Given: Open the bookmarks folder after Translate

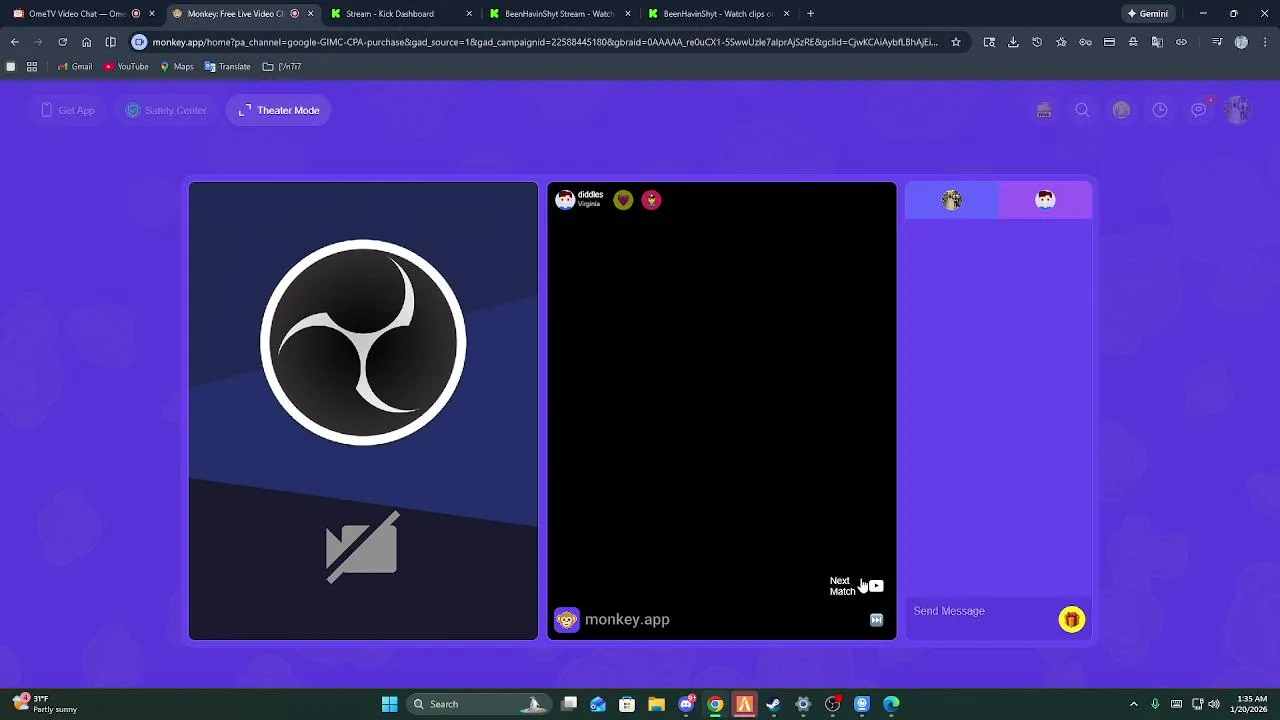Looking at the screenshot, I should [281, 67].
